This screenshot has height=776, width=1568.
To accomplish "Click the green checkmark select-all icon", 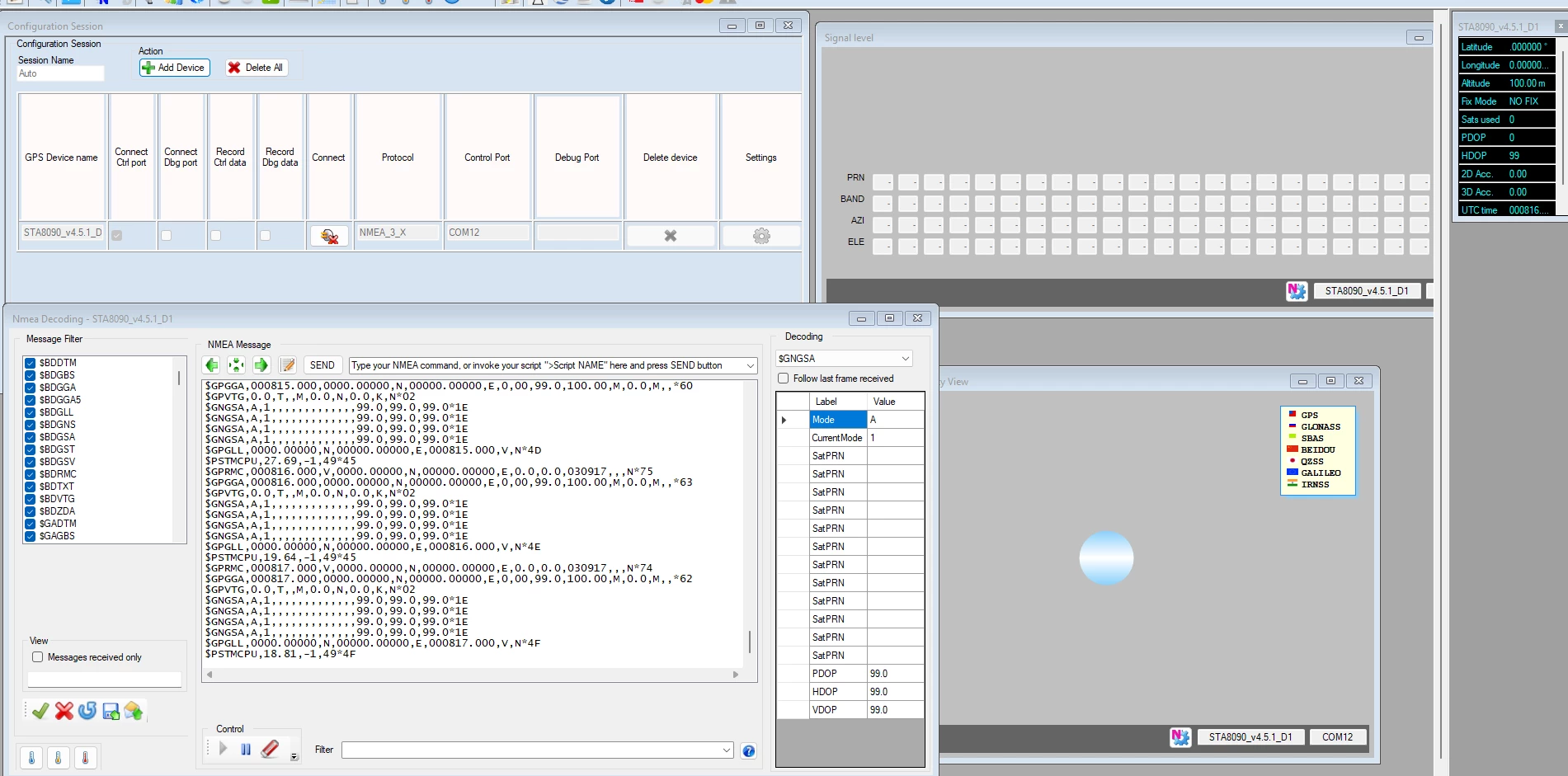I will click(x=40, y=711).
